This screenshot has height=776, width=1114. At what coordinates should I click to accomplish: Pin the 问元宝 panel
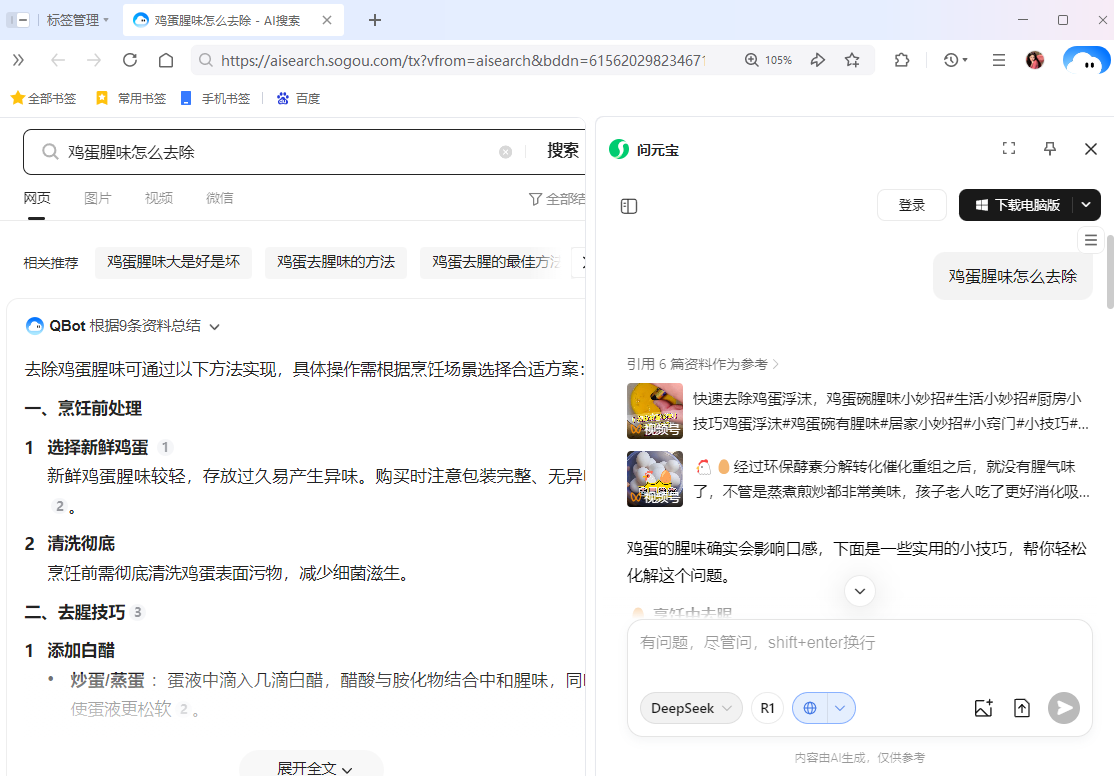tap(1049, 148)
